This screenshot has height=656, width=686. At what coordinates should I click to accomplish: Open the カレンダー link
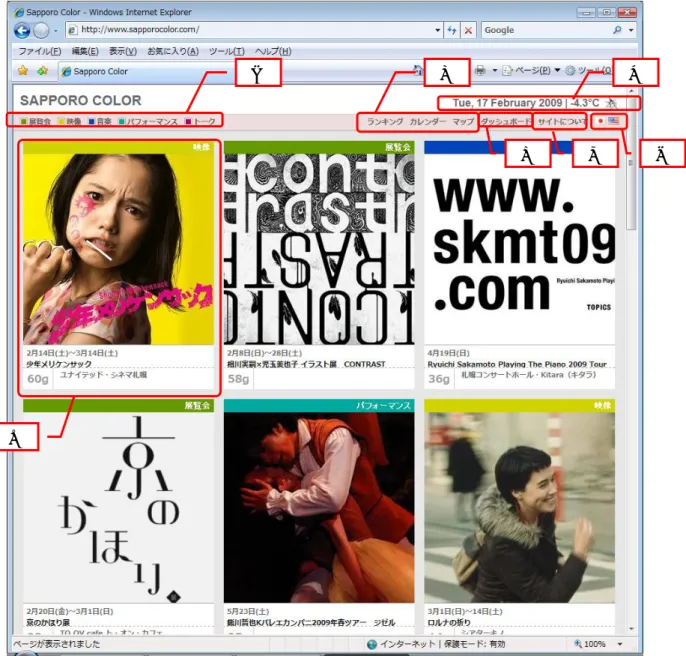click(427, 121)
